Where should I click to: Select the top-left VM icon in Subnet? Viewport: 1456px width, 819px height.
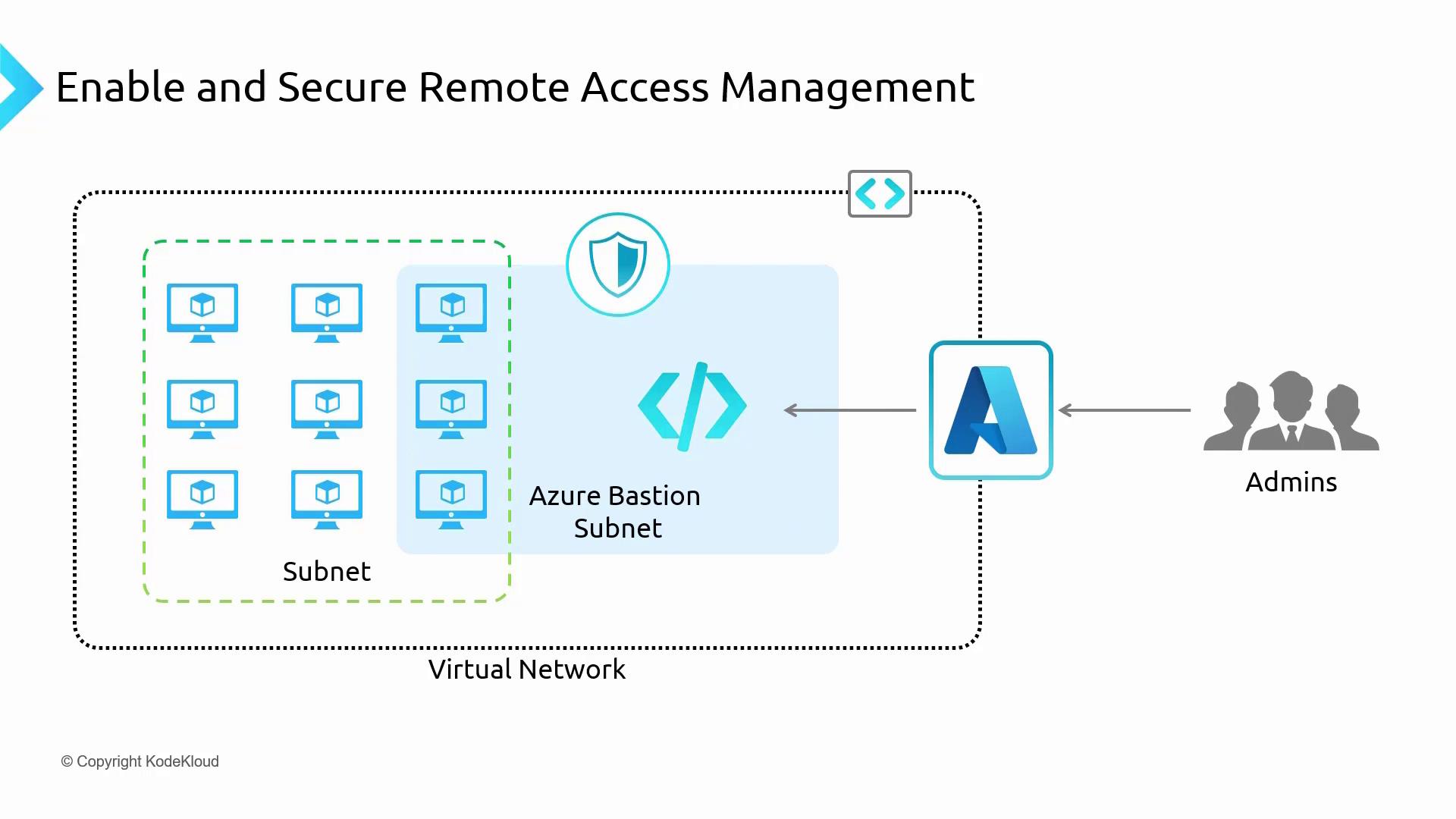[202, 313]
